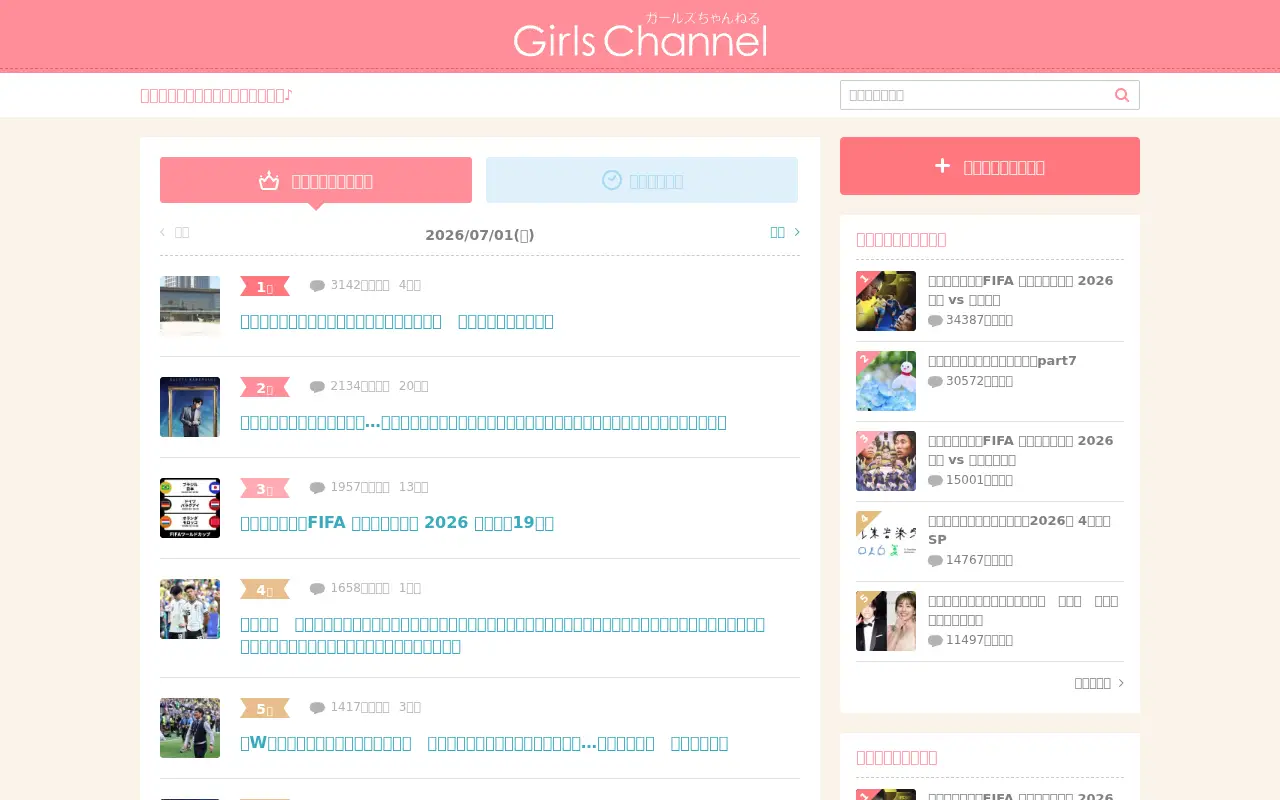Open rank 5 stadium crowd thumbnail
The image size is (1280, 800).
point(190,728)
